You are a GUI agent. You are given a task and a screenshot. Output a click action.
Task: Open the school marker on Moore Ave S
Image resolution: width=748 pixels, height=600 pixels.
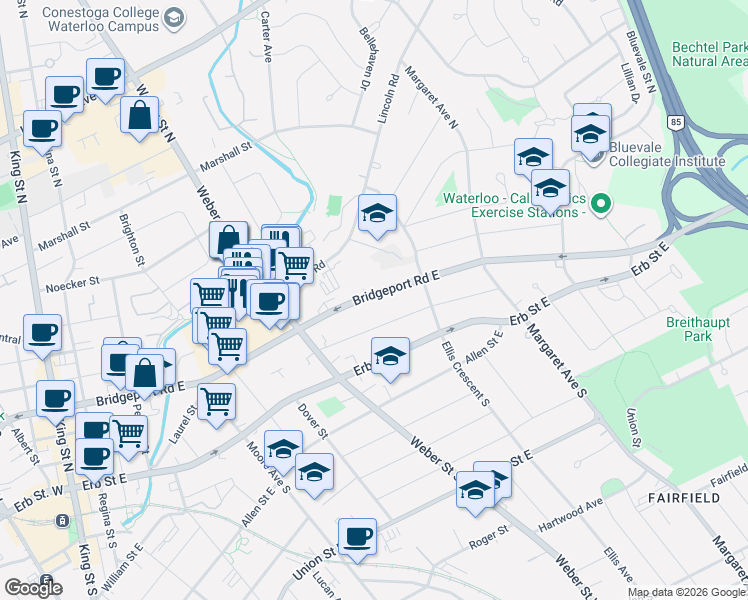pos(283,452)
